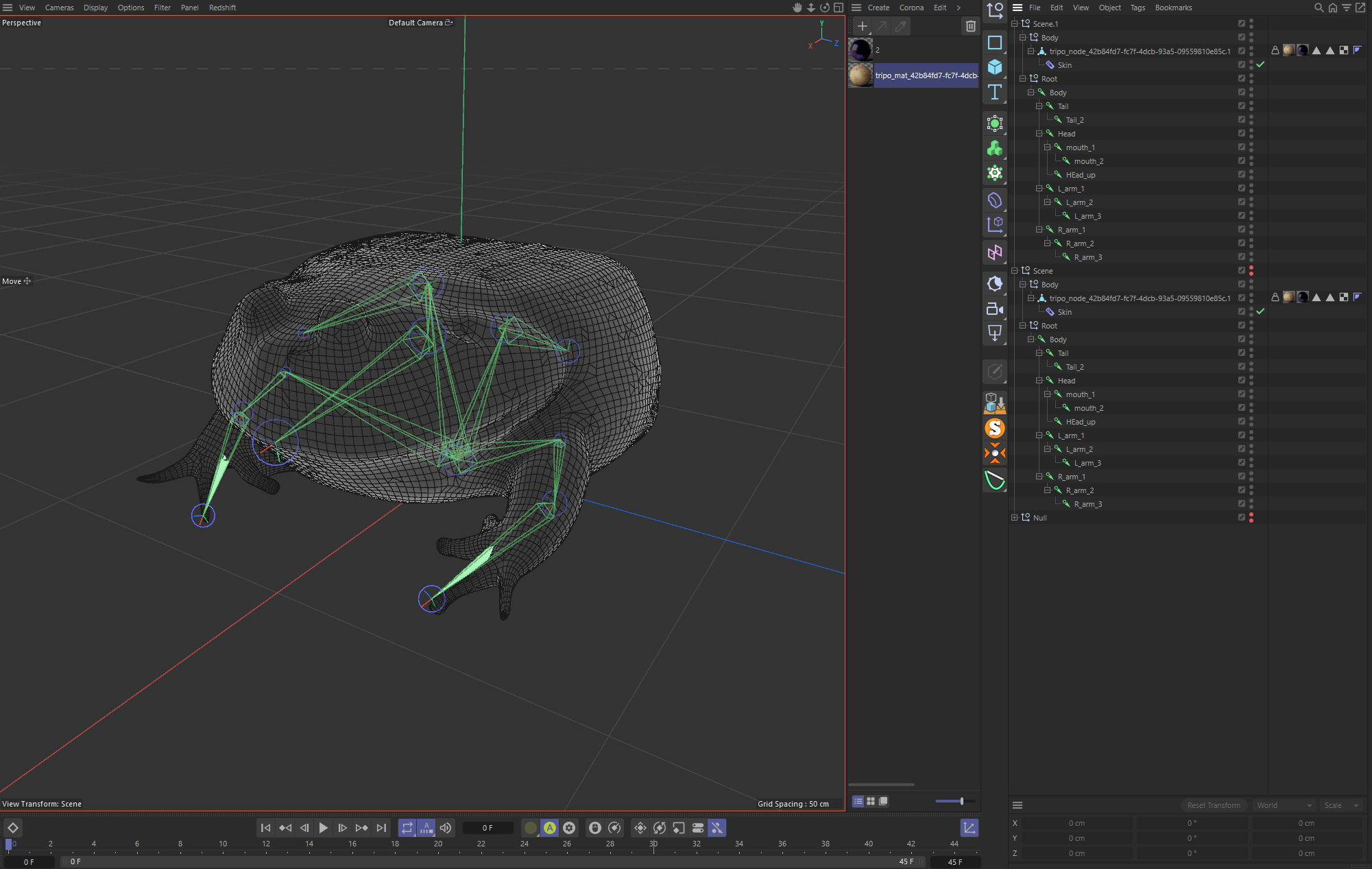Select the tripo_mat material thumbnail

click(x=860, y=75)
